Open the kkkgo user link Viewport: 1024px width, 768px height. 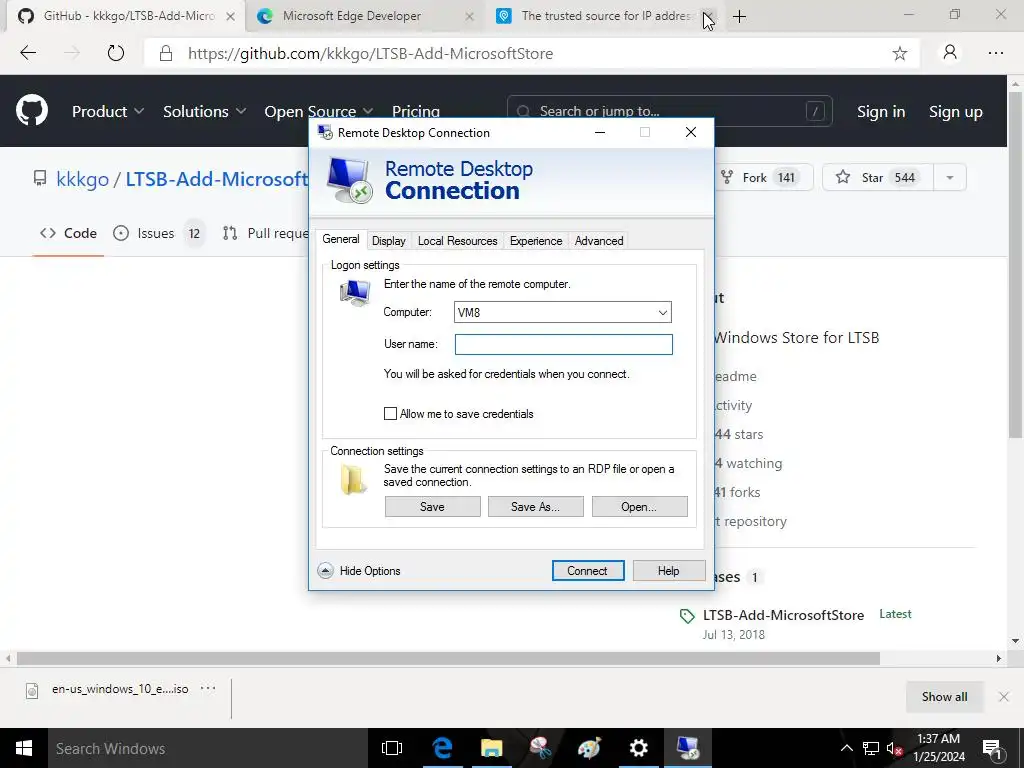coord(82,178)
